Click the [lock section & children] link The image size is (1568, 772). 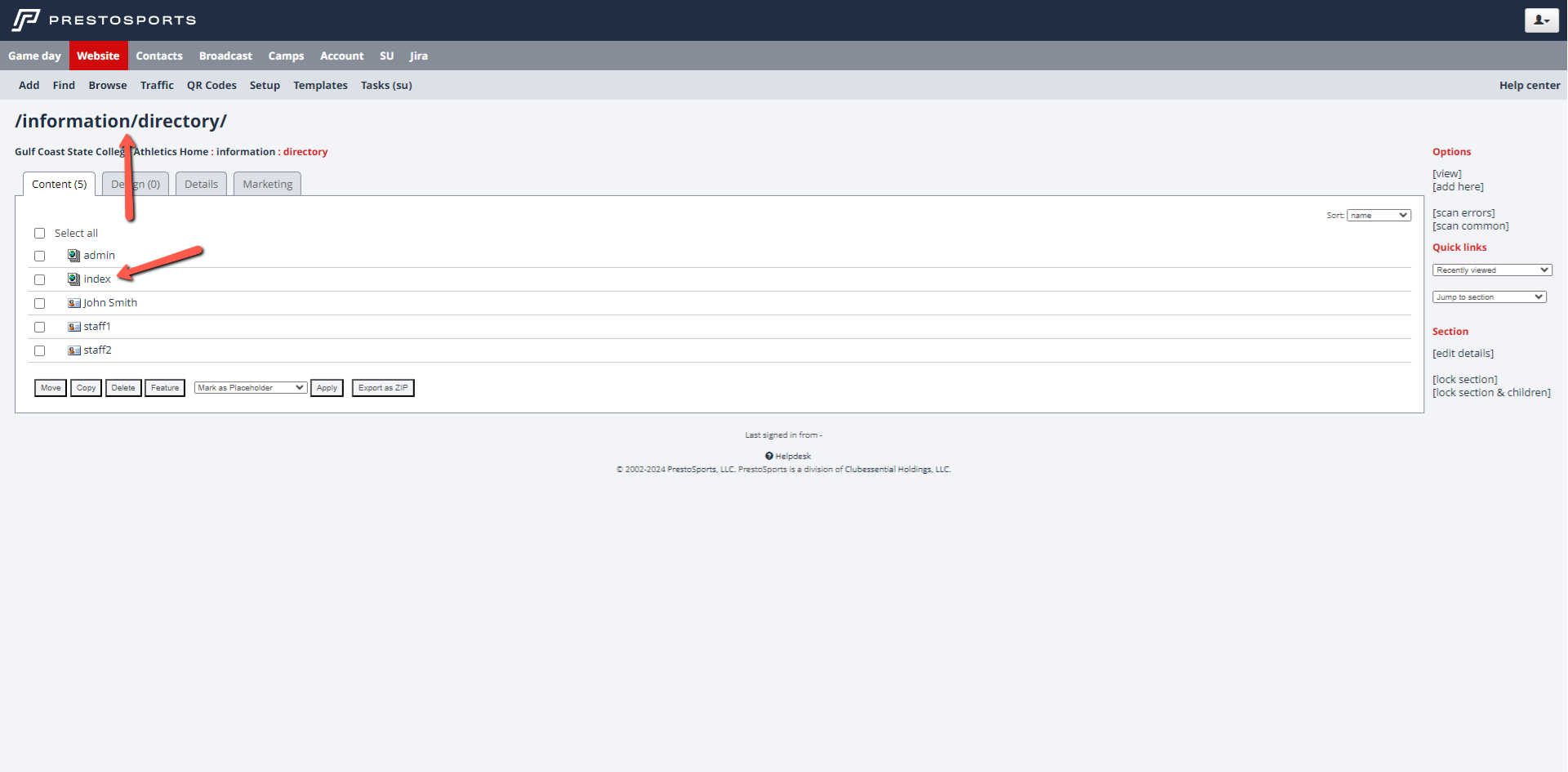tap(1491, 393)
